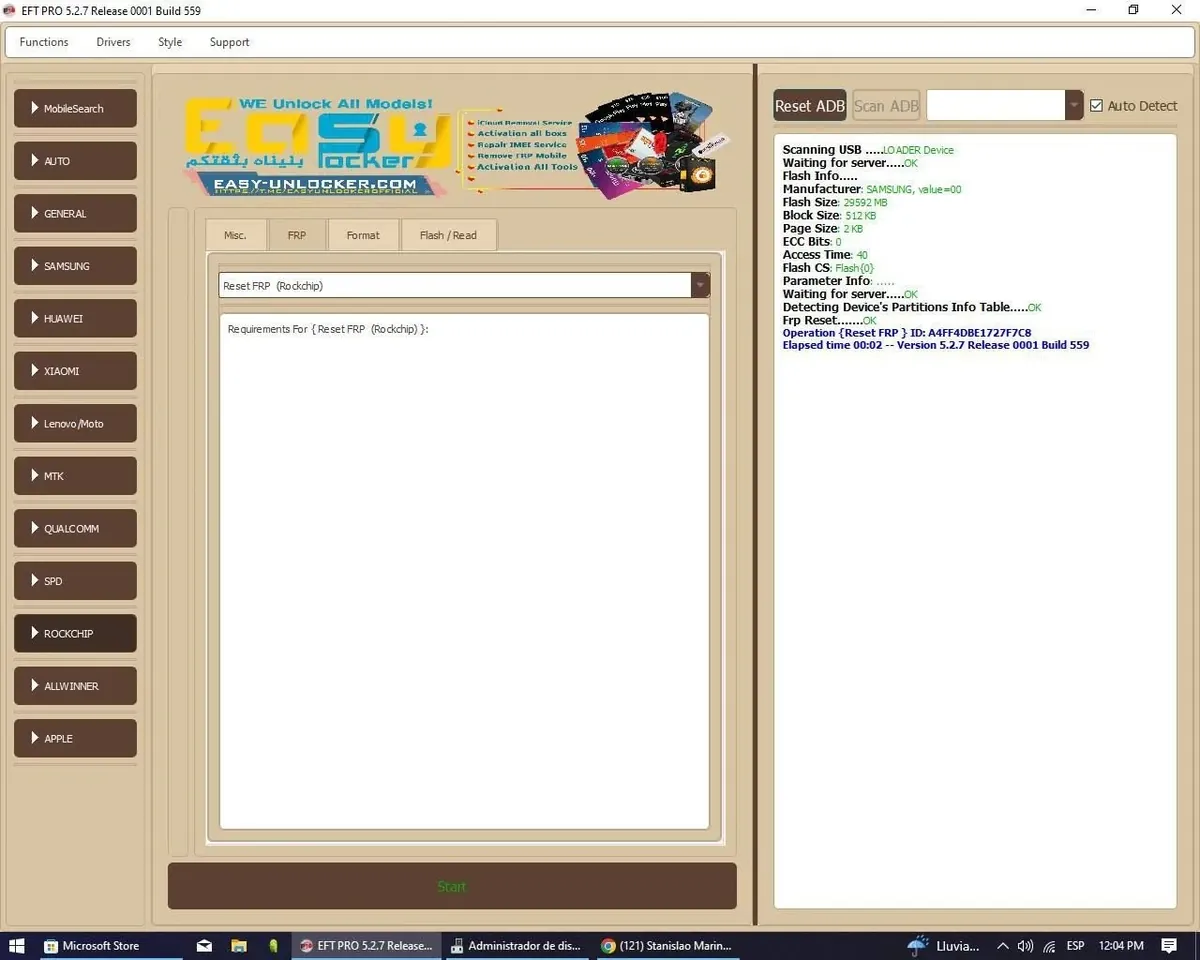1200x960 pixels.
Task: Select the Format tab
Action: (363, 235)
